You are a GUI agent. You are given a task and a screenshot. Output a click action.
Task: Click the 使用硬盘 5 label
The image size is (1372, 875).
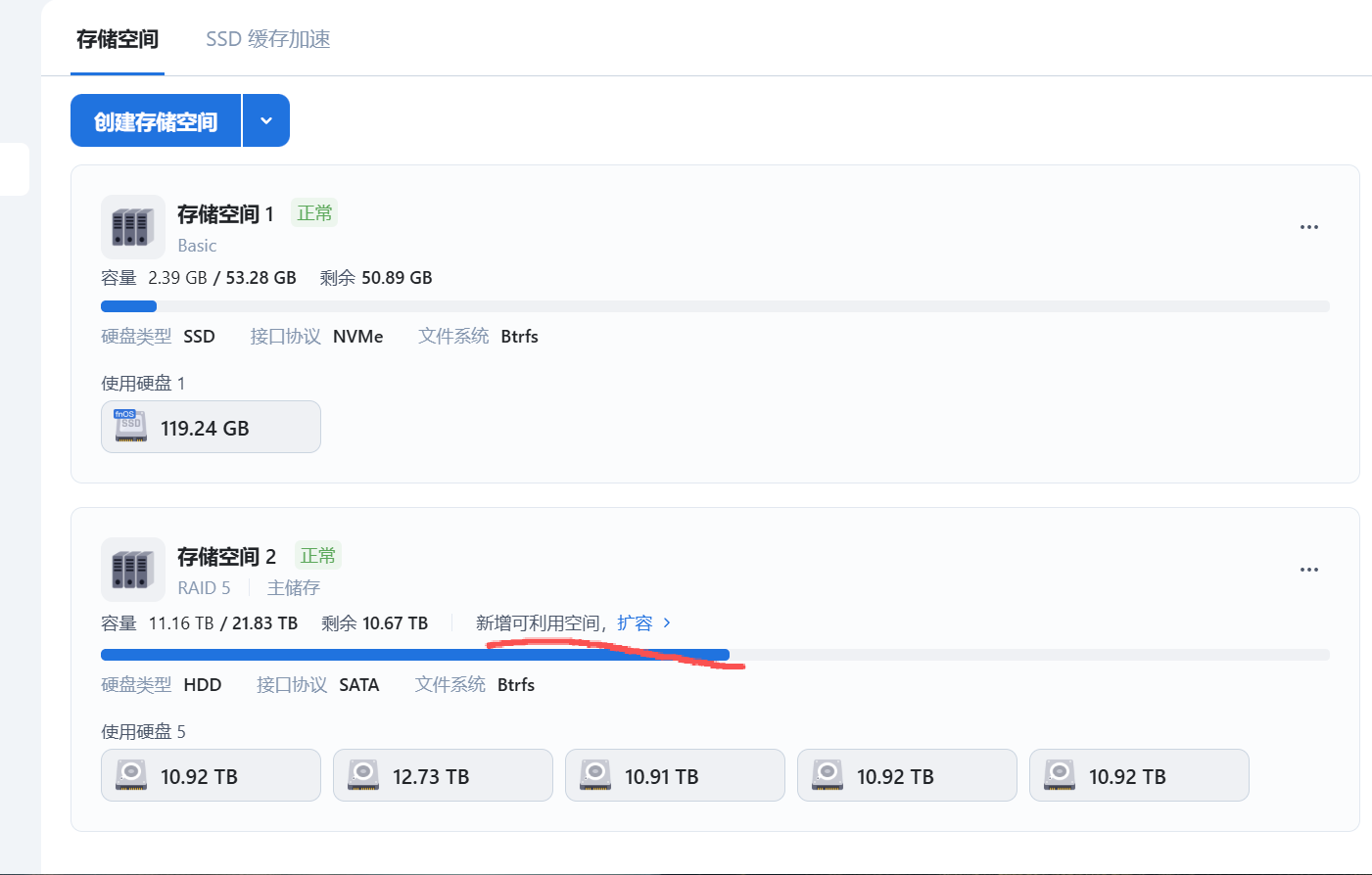click(143, 732)
